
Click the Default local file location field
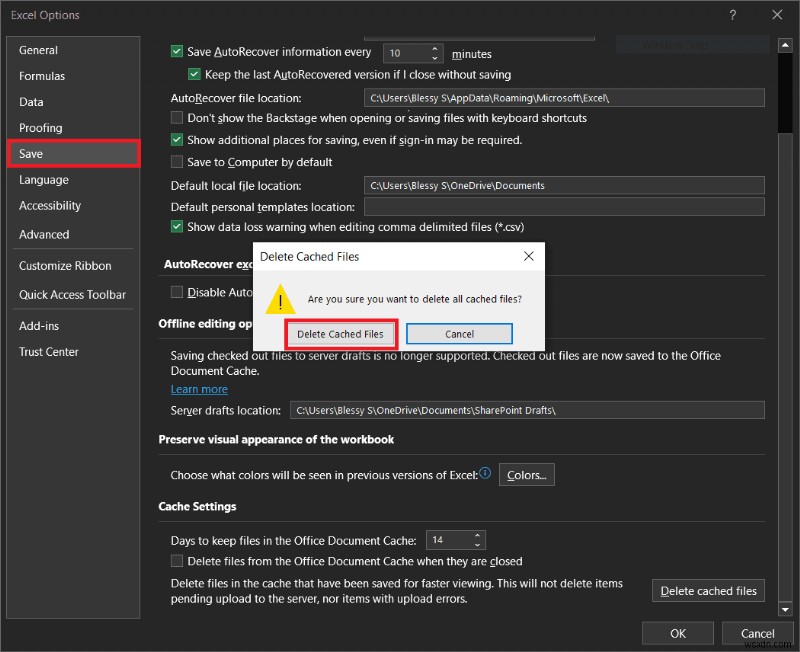[x=564, y=186]
